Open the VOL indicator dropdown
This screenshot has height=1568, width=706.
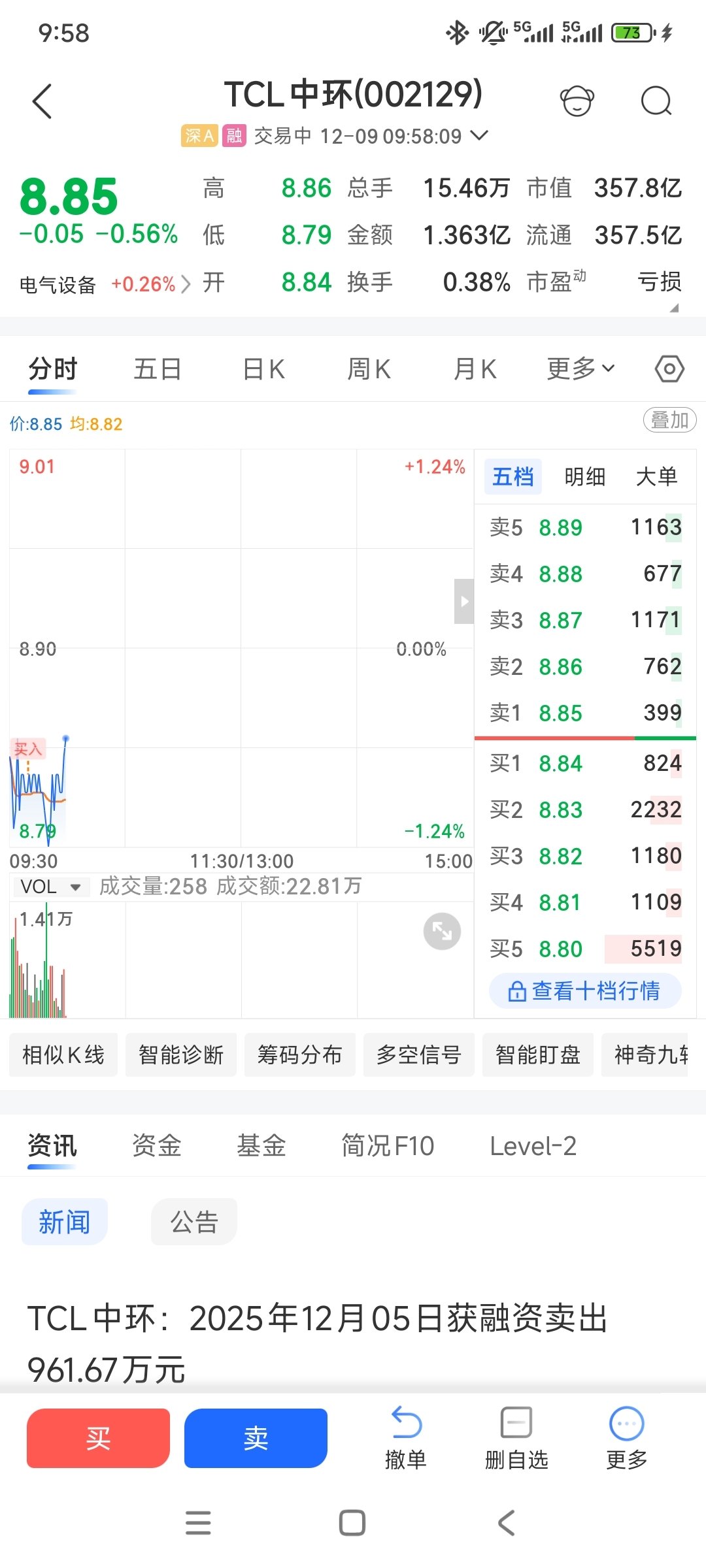(x=51, y=887)
